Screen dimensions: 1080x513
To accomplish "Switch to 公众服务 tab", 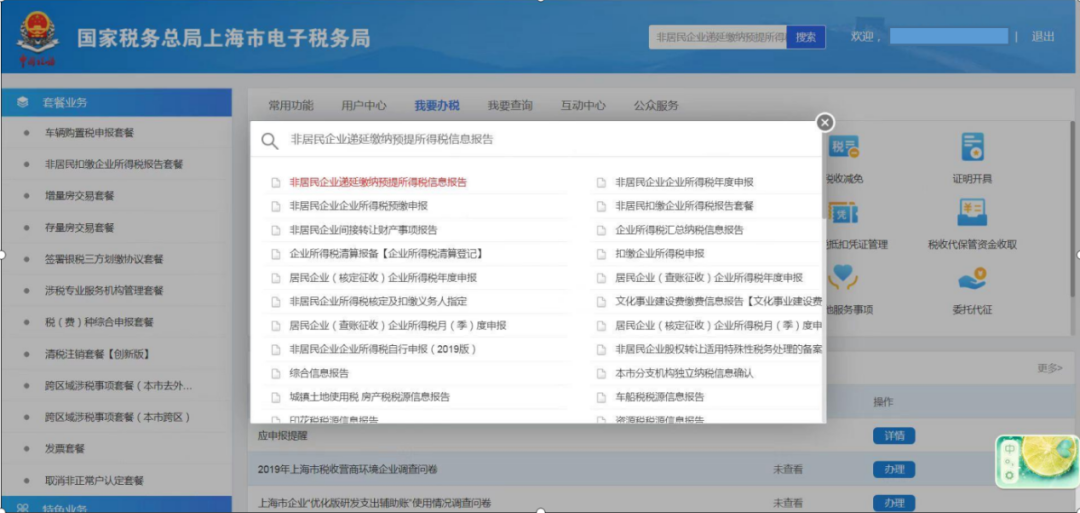I will [656, 105].
